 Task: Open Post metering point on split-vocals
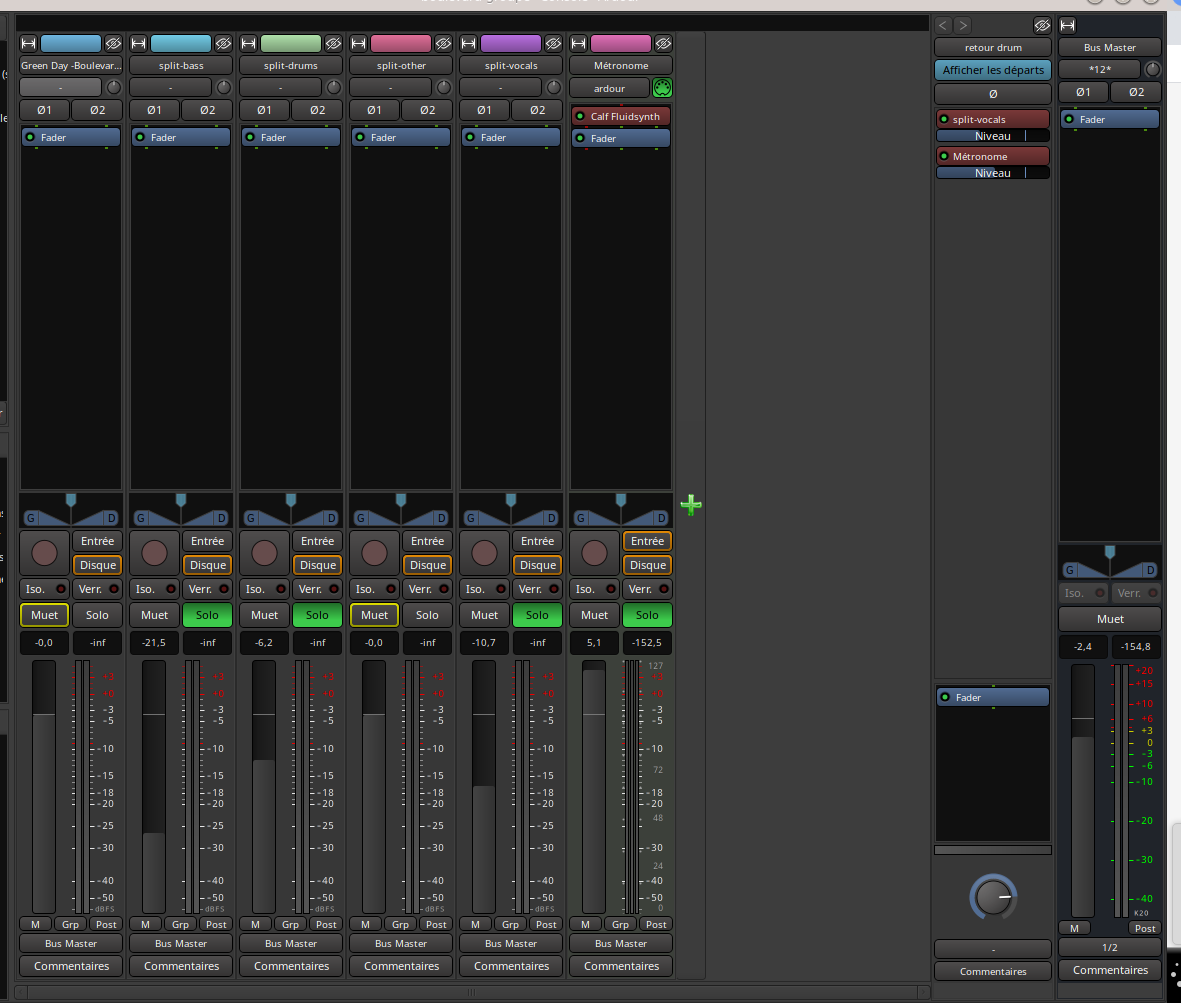click(x=546, y=924)
